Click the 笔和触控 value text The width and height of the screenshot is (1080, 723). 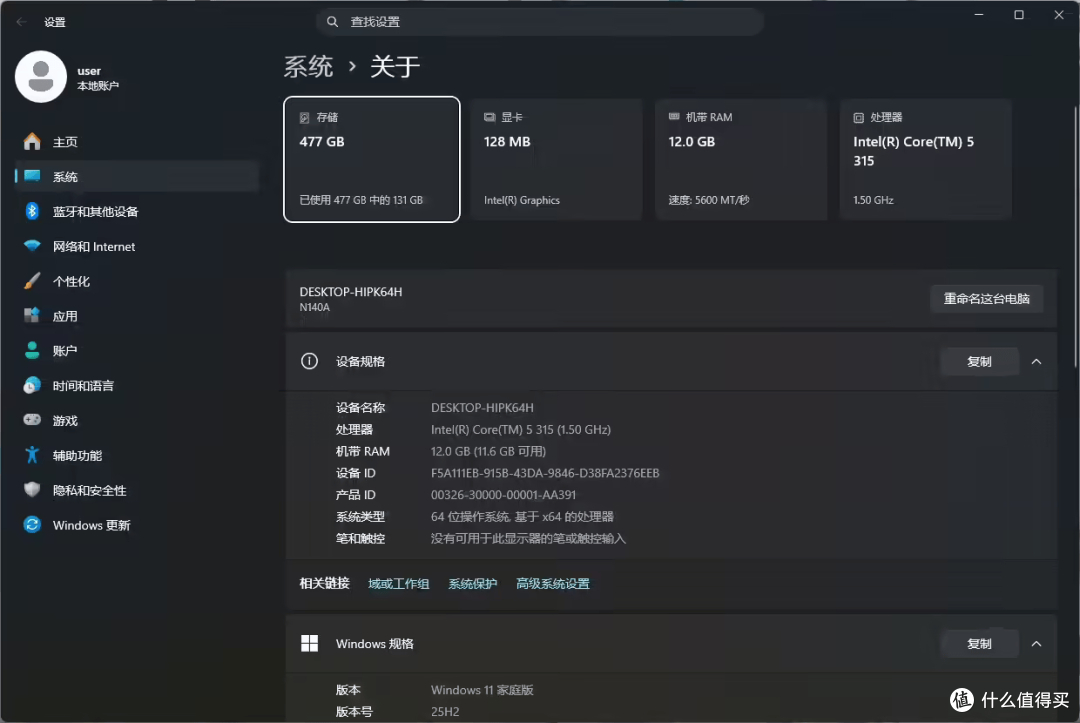pos(528,538)
